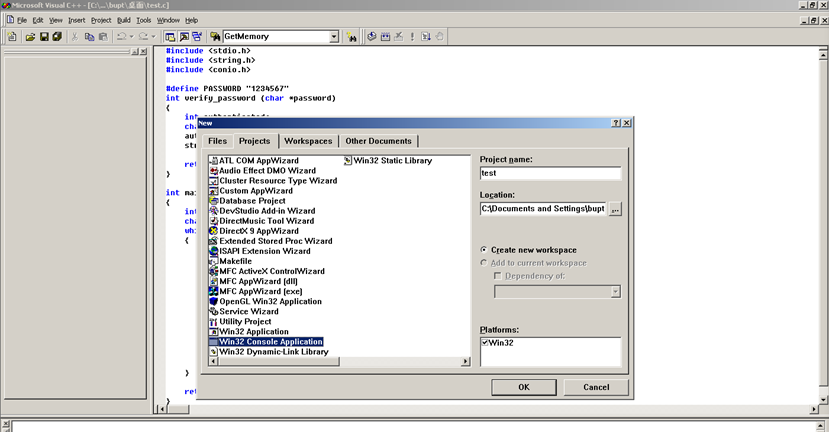Click the project list horizontal scrollbar right arrow
Image resolution: width=829 pixels, height=432 pixels.
[465, 363]
